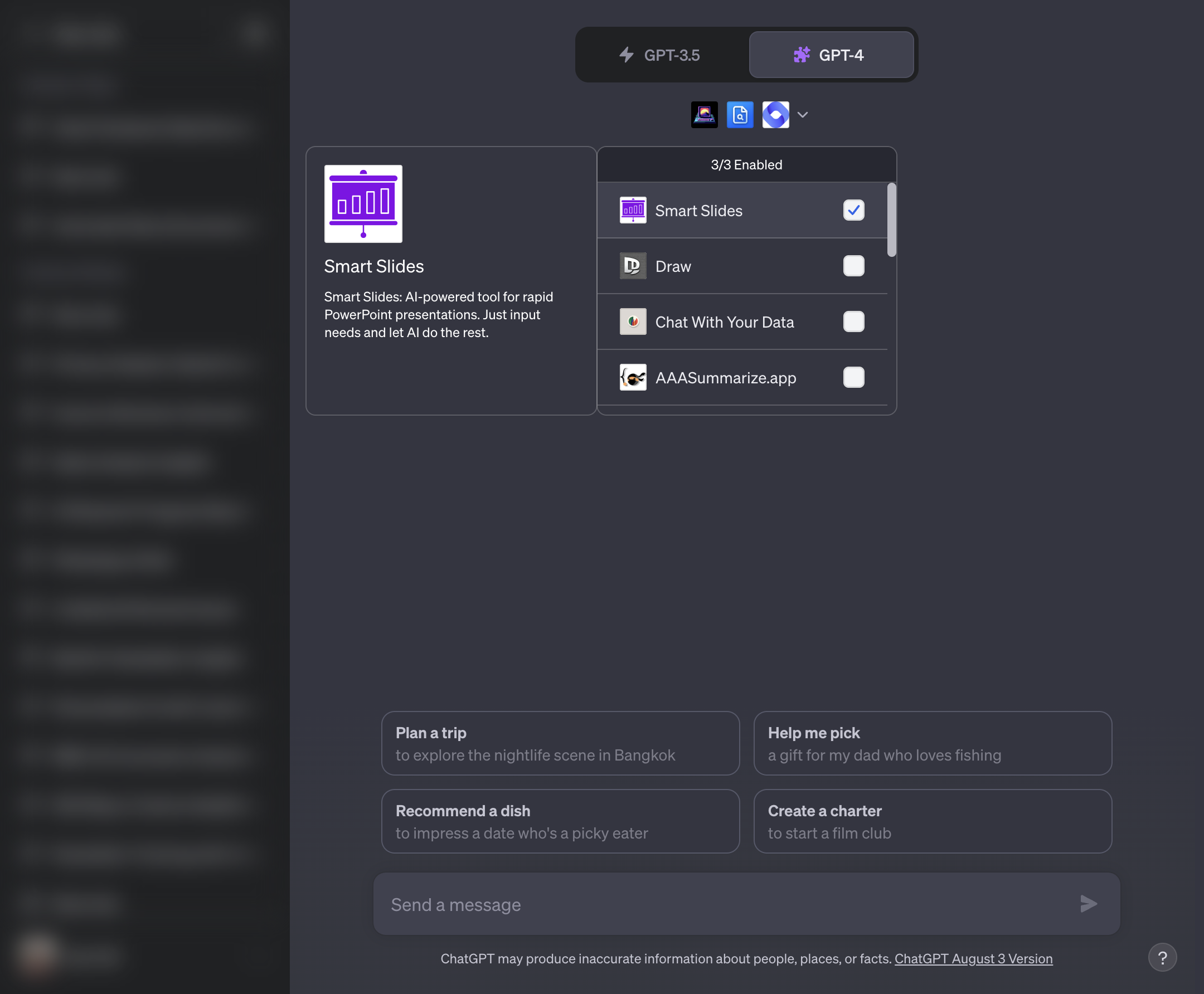Select the Chat With Your Data label
This screenshot has height=994, width=1204.
(725, 323)
